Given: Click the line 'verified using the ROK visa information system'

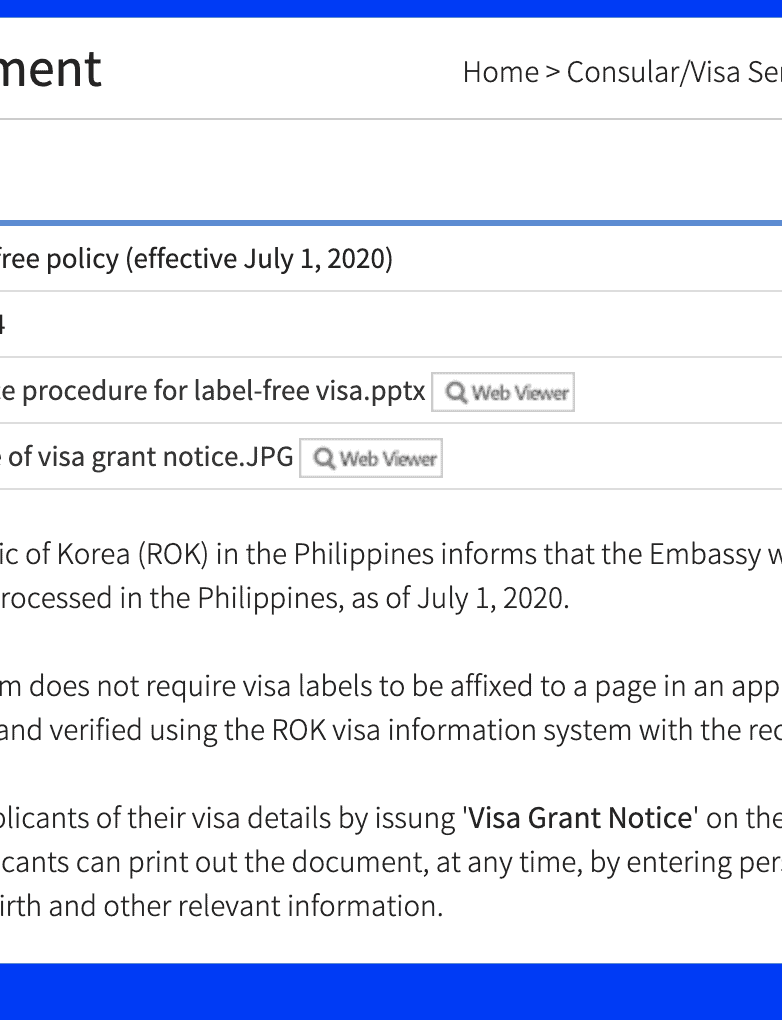Looking at the screenshot, I should [x=390, y=731].
